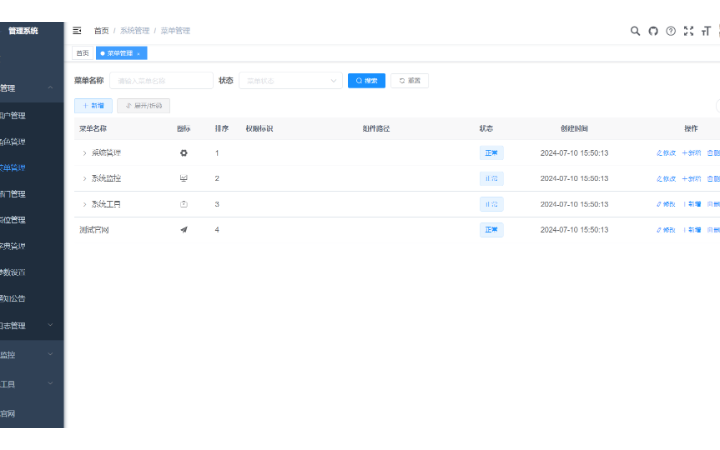Open the font size icon
This screenshot has width=720, height=450.
706,31
